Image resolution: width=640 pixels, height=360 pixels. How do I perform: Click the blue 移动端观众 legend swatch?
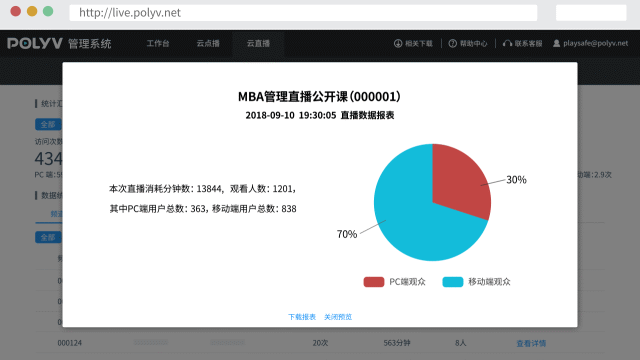click(x=453, y=282)
